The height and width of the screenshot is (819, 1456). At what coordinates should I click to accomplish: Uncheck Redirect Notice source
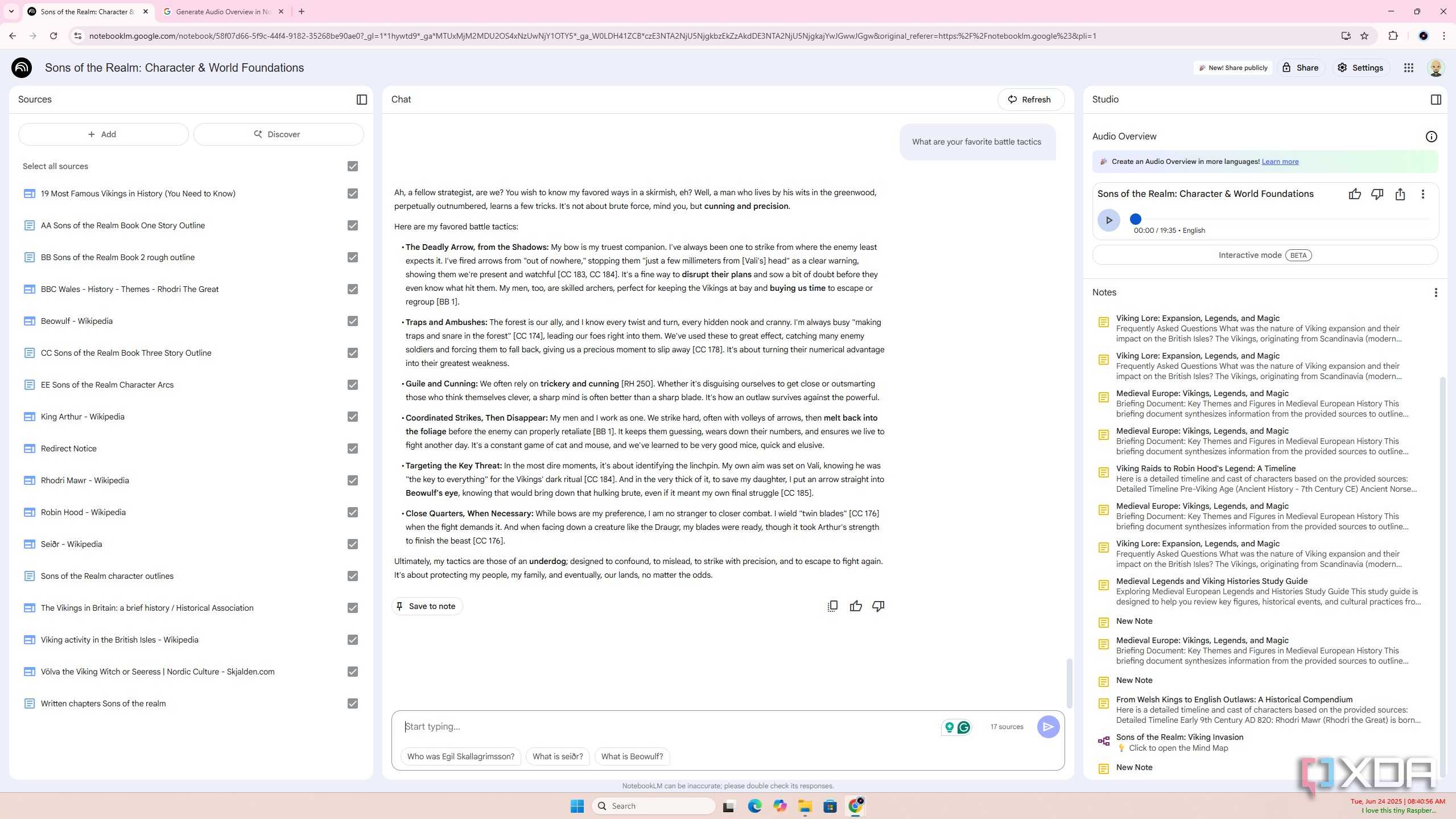coord(353,448)
